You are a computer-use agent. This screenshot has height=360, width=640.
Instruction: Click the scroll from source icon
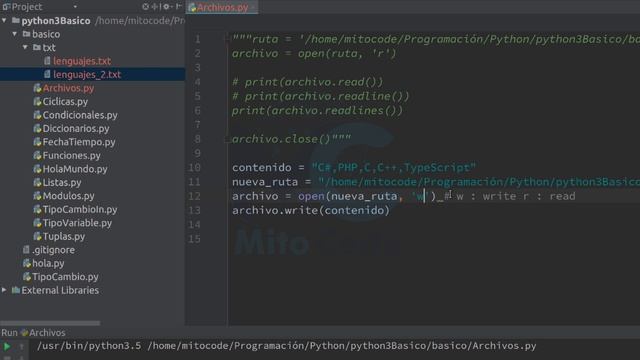pyautogui.click(x=145, y=7)
